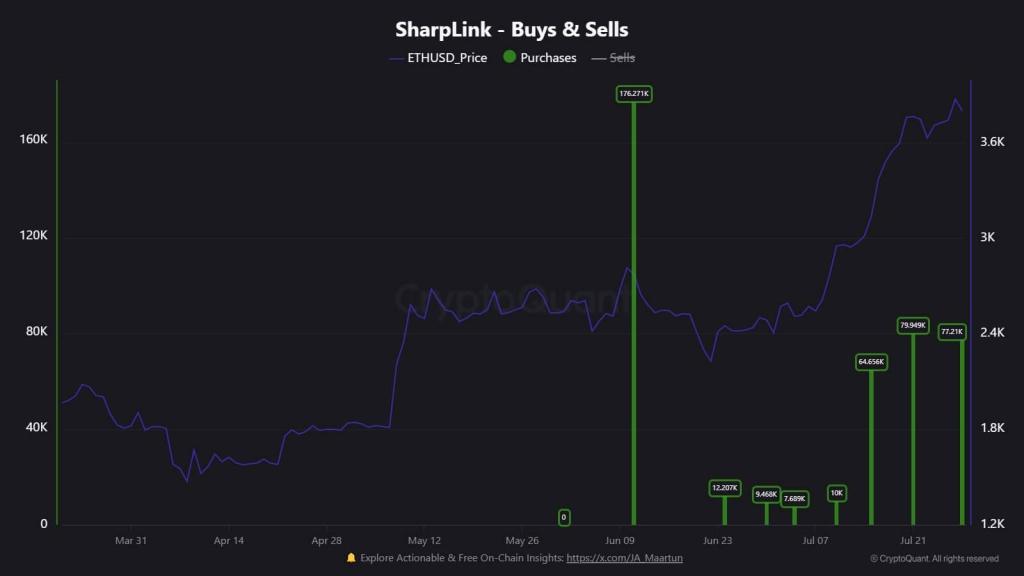This screenshot has height=576, width=1024.
Task: Click the SharpLink - Buys & Sells title
Action: pyautogui.click(x=511, y=30)
